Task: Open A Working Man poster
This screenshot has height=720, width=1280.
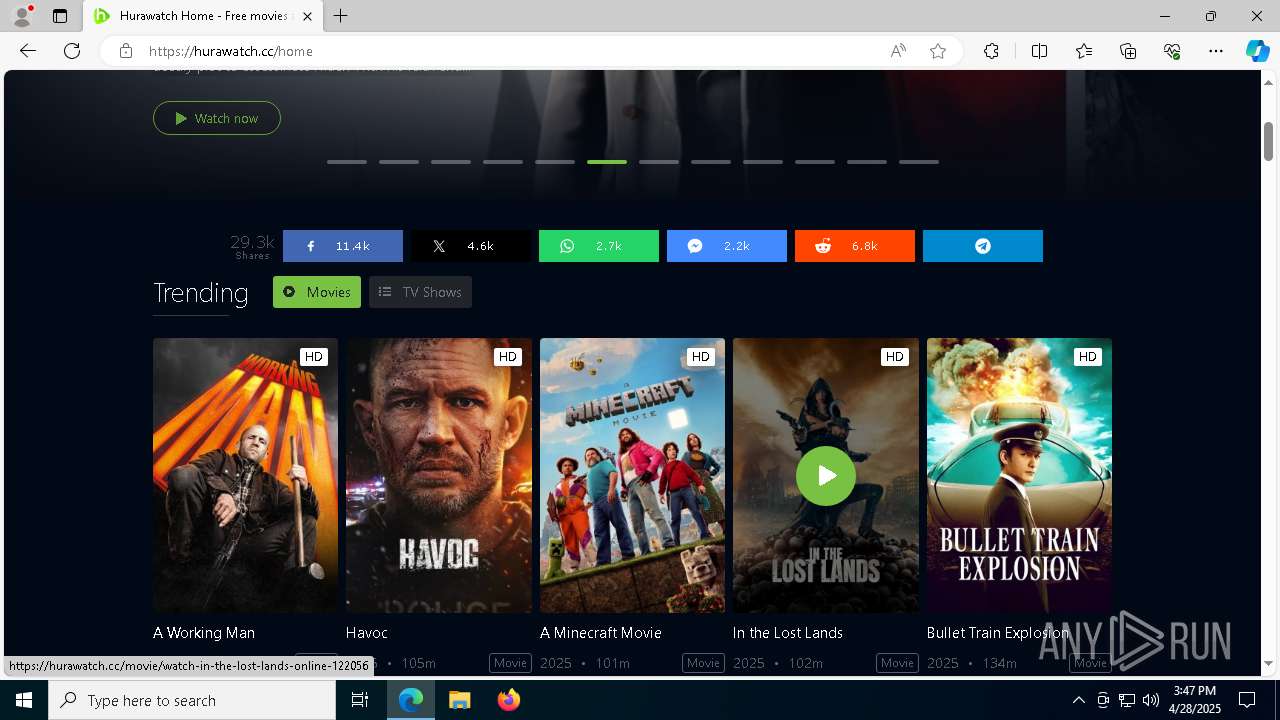Action: tap(245, 475)
